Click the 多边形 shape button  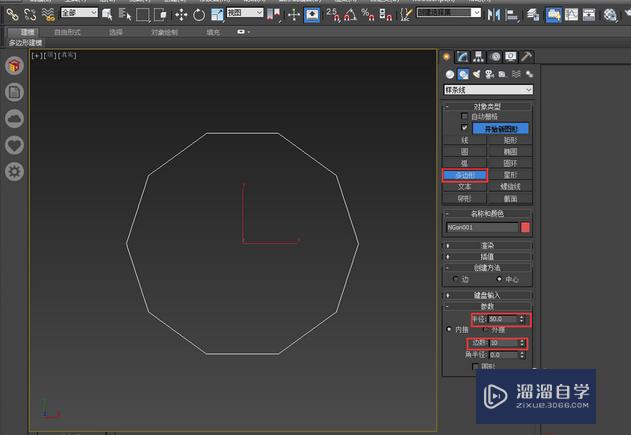(x=465, y=175)
